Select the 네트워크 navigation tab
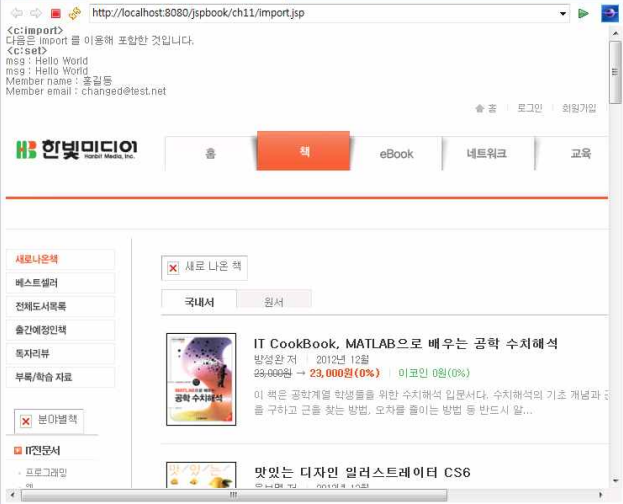Viewport: 623px width, 504px height. tap(487, 153)
